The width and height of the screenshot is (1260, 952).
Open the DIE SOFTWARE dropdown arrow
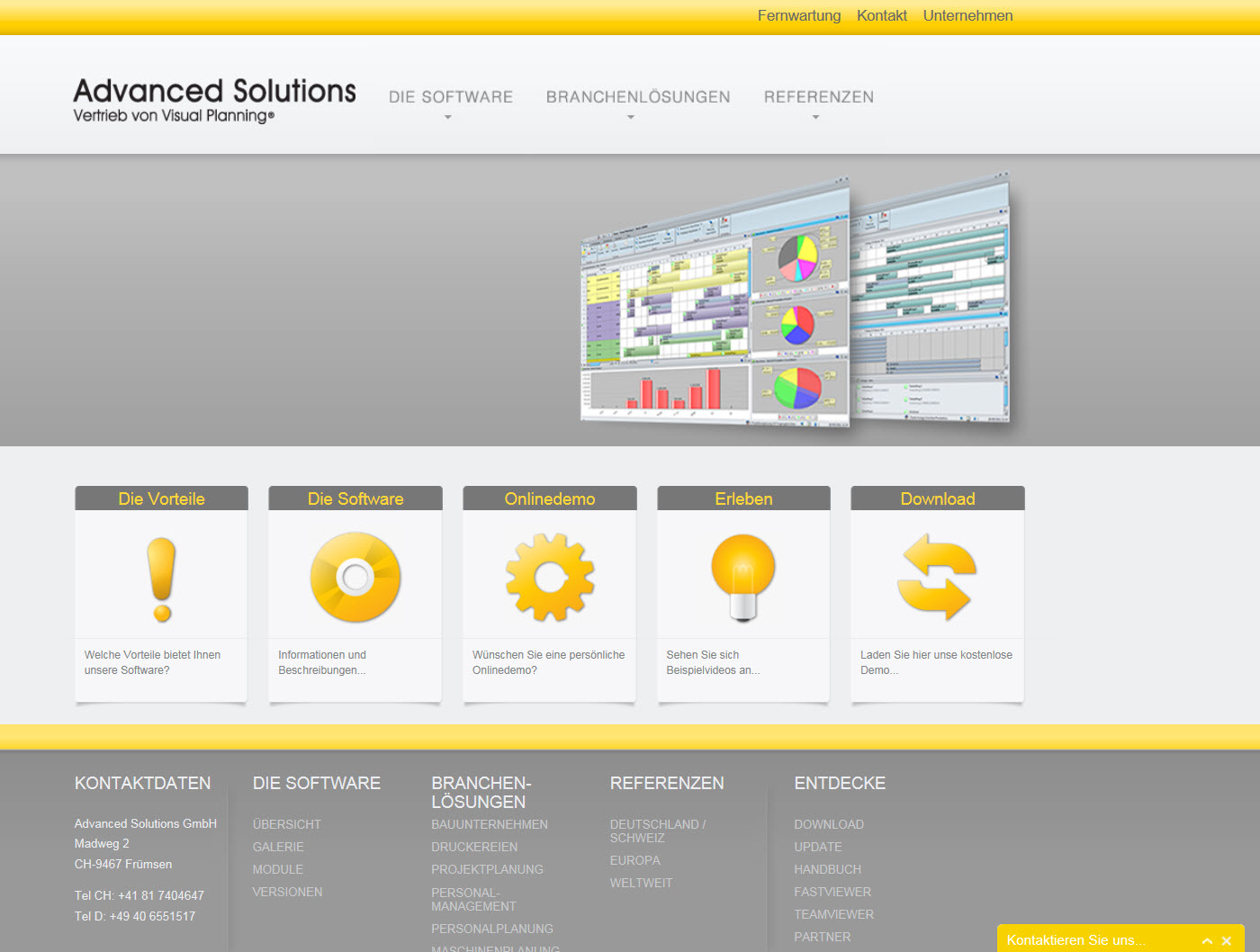click(447, 115)
